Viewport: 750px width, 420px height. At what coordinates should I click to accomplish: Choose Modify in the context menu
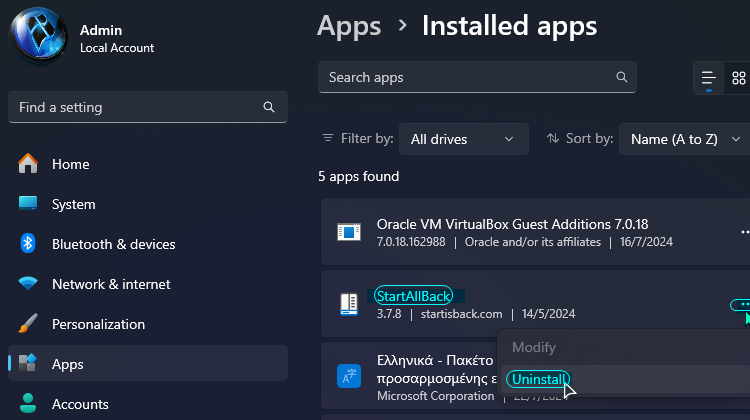(624, 347)
